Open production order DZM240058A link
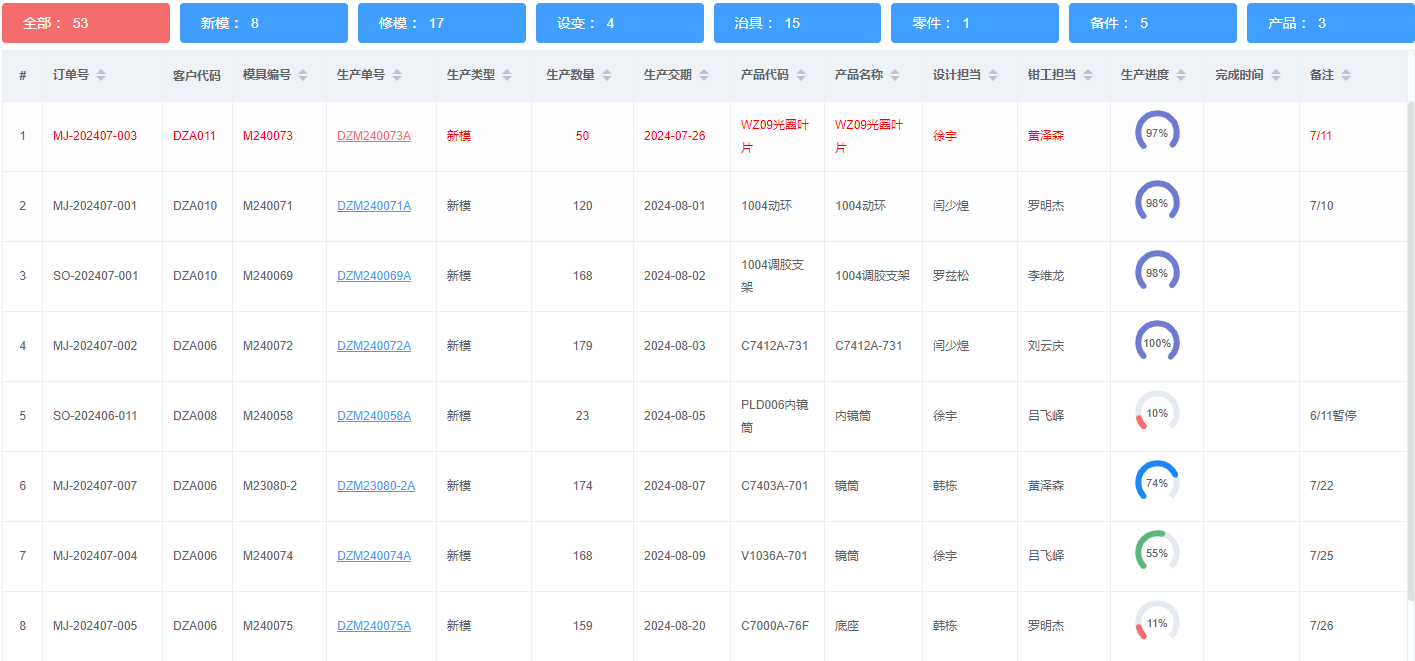Screen dimensions: 1415x661 click(374, 416)
